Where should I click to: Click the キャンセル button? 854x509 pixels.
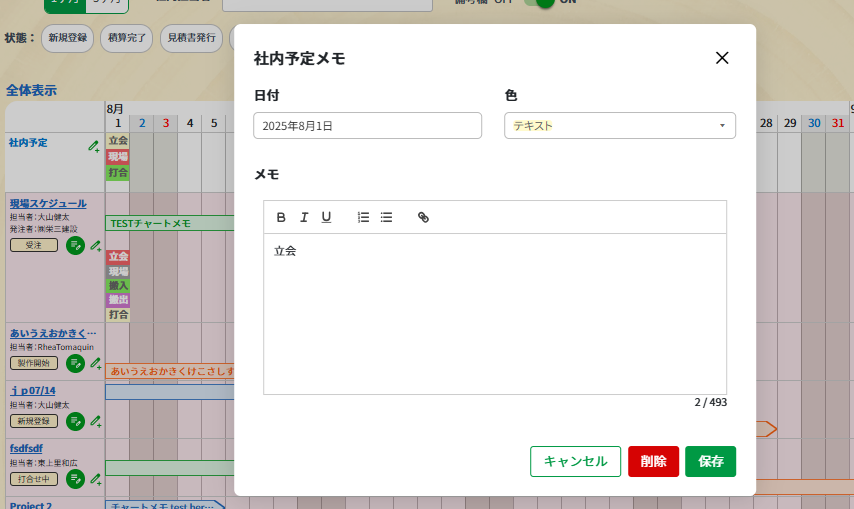pos(576,462)
